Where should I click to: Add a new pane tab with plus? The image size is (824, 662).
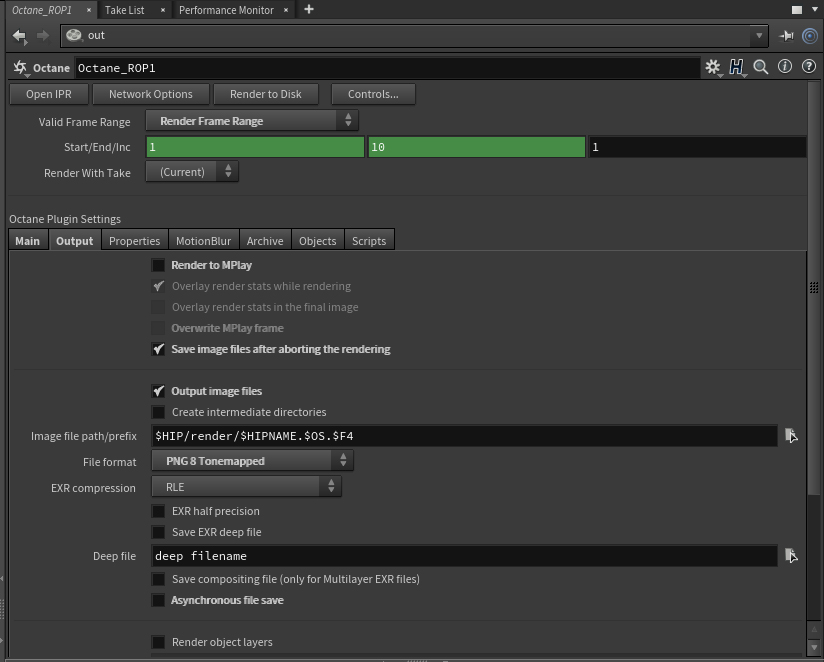pos(309,9)
